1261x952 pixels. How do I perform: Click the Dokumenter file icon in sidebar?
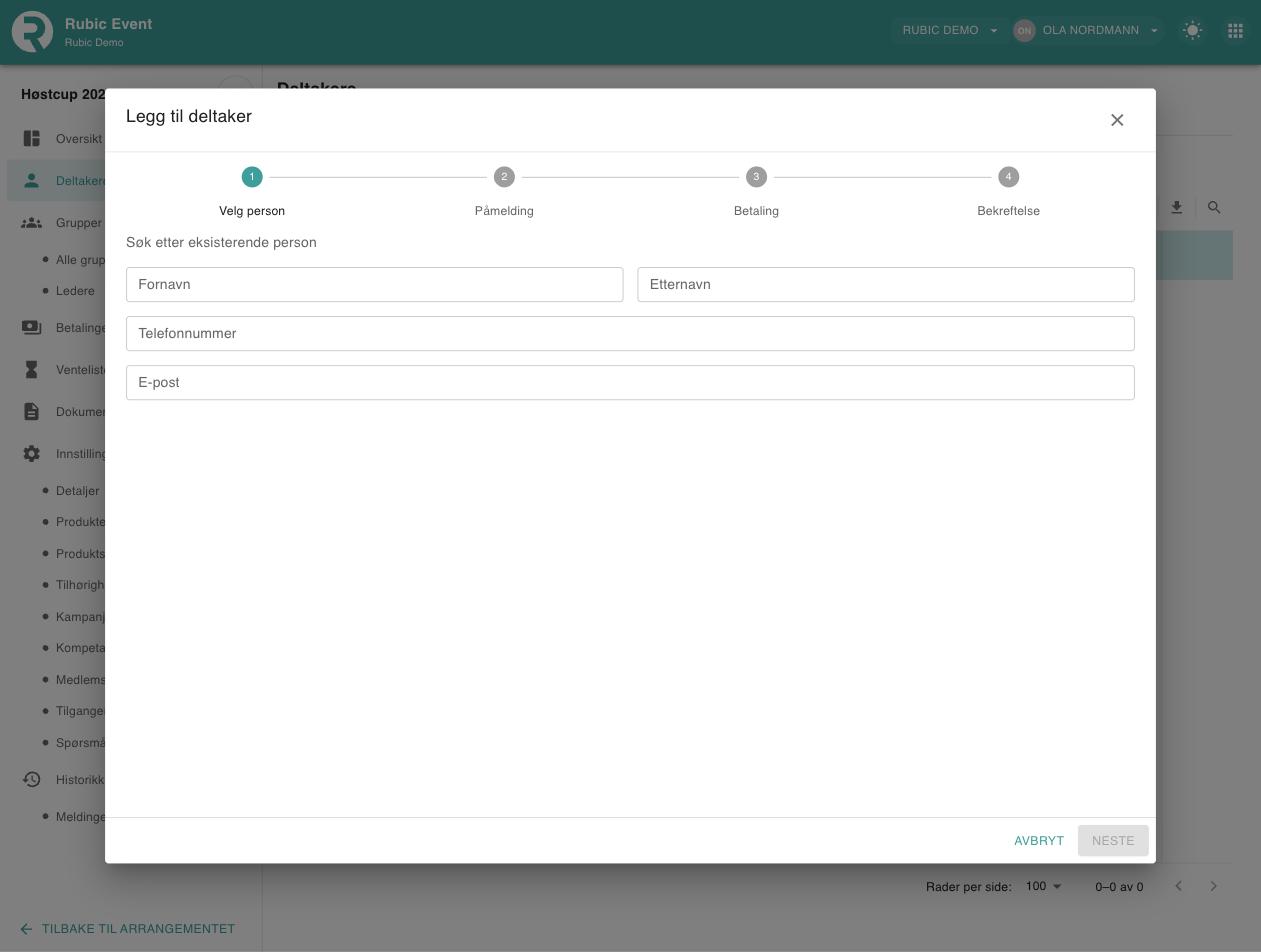point(32,411)
